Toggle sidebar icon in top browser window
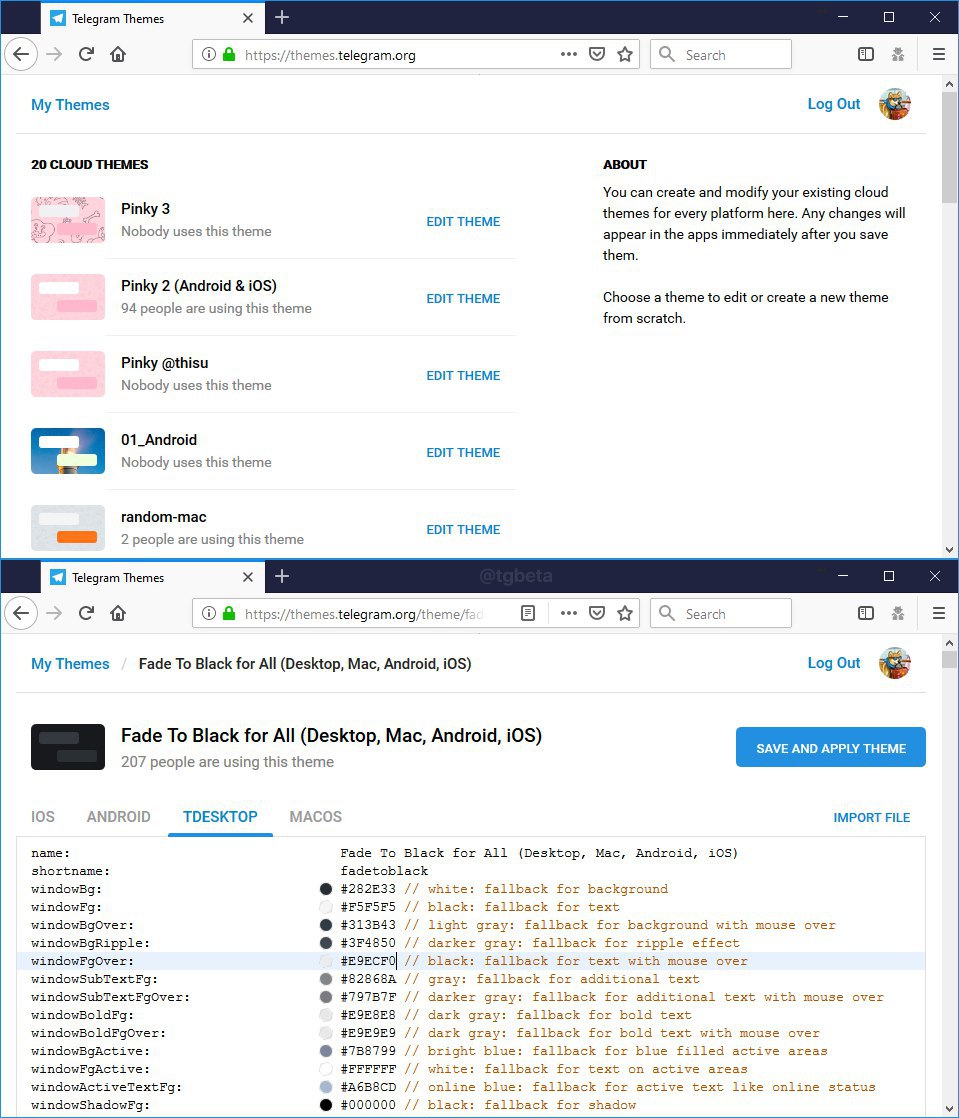The width and height of the screenshot is (959, 1118). click(x=866, y=54)
